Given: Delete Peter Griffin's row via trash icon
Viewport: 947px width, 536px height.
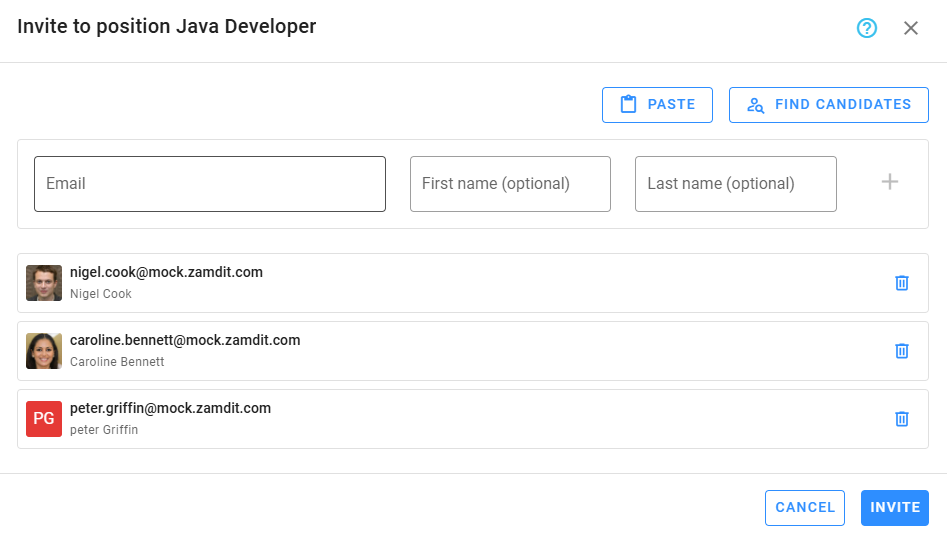Looking at the screenshot, I should tap(901, 419).
